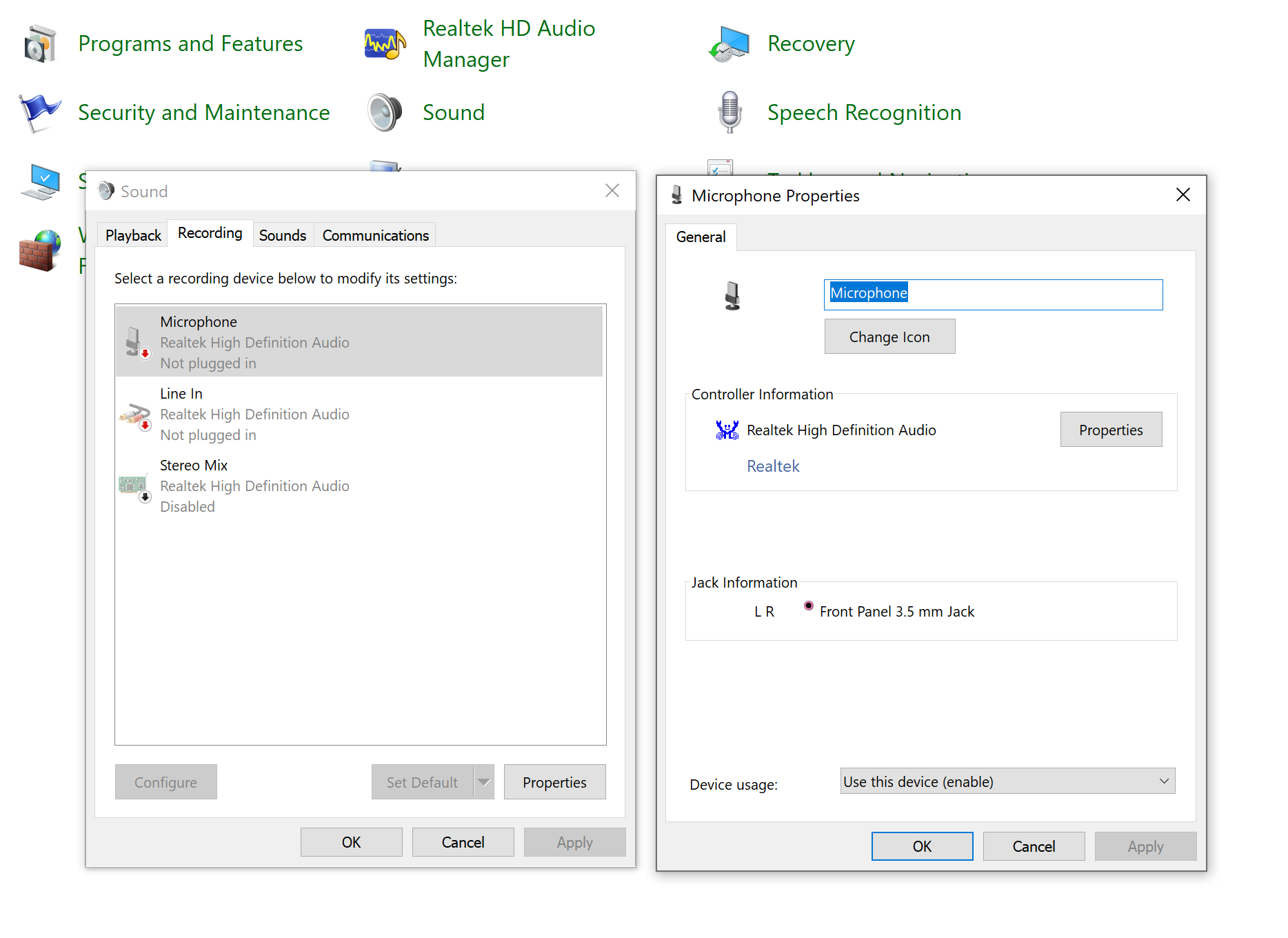Click the Microphone Properties title bar icon
This screenshot has width=1288, height=938.
[x=676, y=196]
